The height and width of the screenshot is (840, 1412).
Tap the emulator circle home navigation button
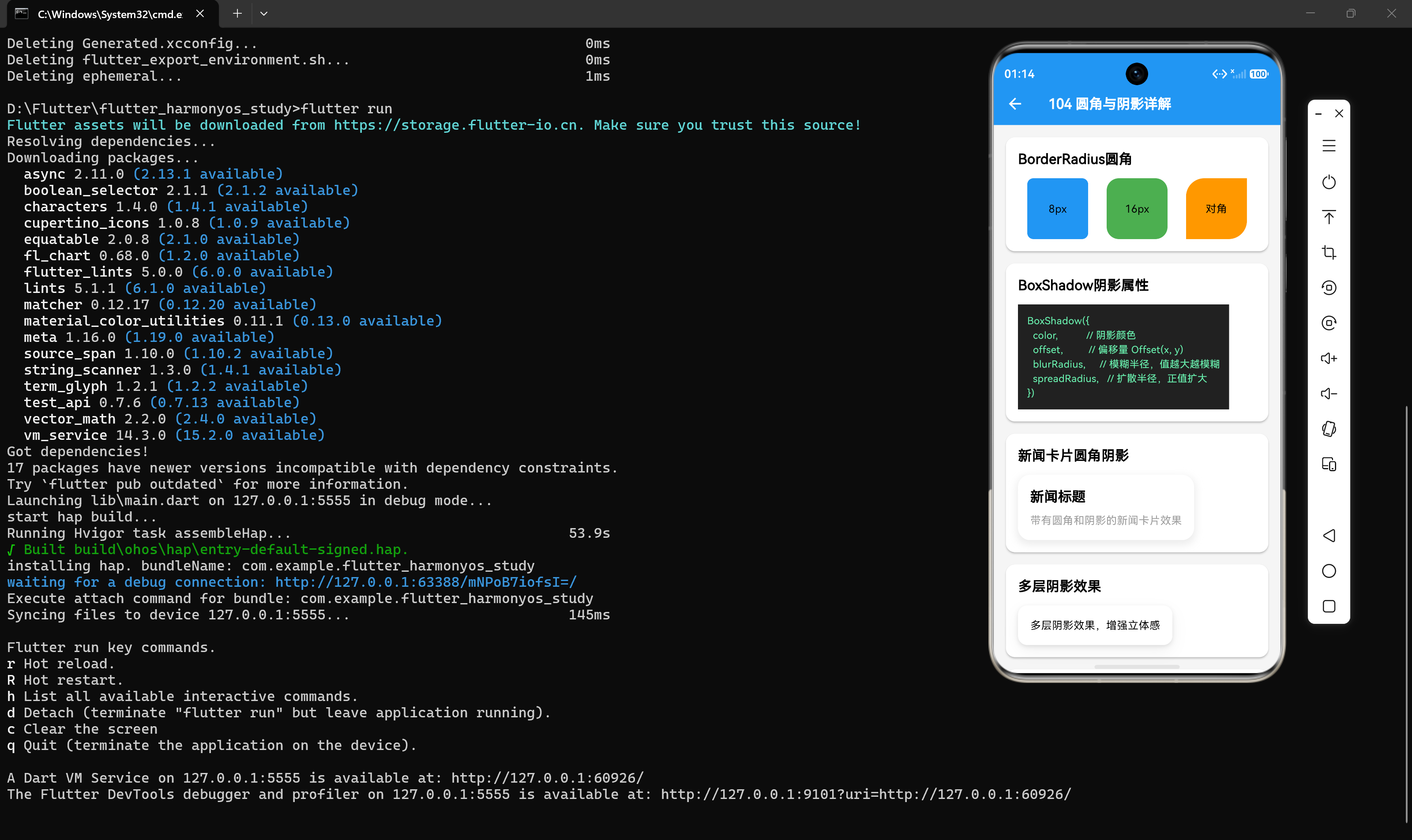[x=1329, y=570]
